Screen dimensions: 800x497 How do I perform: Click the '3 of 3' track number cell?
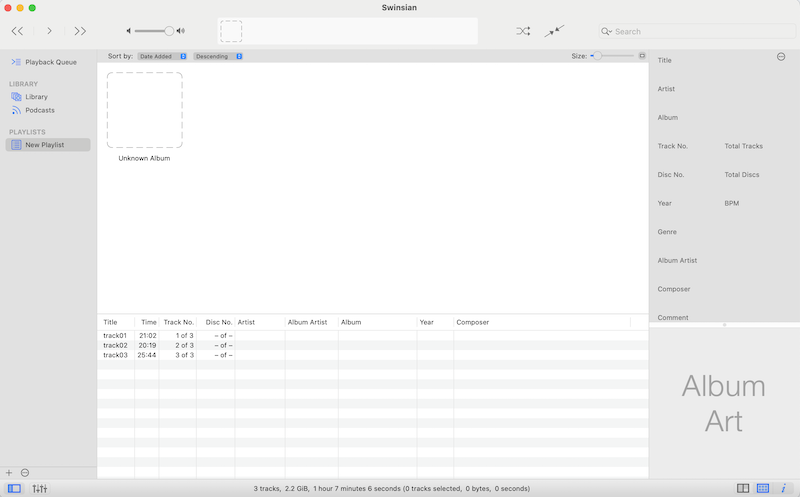pos(185,355)
